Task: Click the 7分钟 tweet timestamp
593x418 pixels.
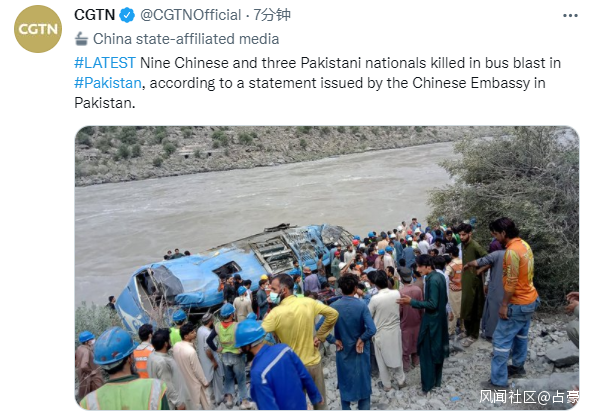Action: pyautogui.click(x=272, y=15)
